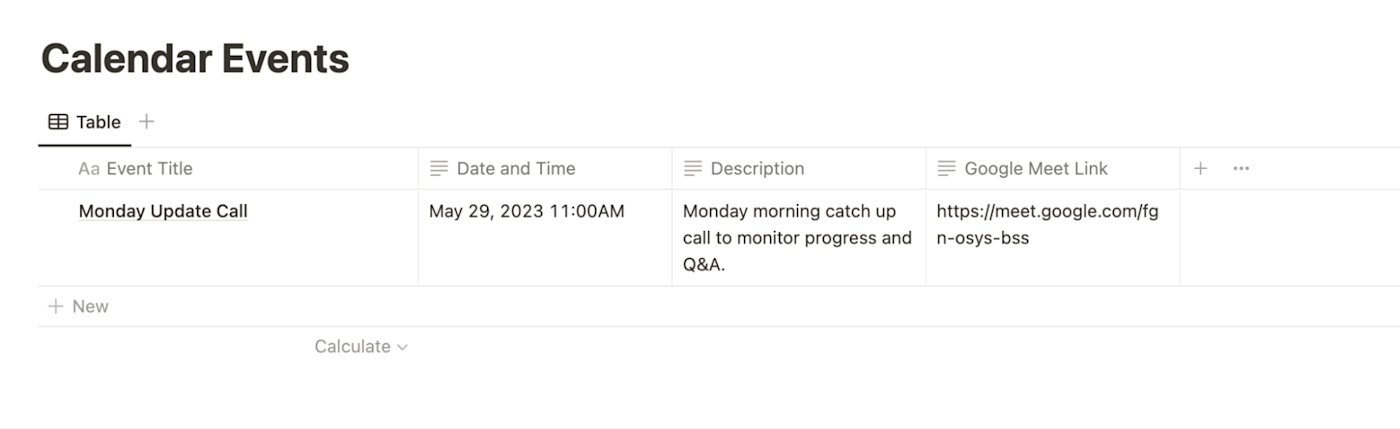Click the table view icon beside Table

pos(58,122)
